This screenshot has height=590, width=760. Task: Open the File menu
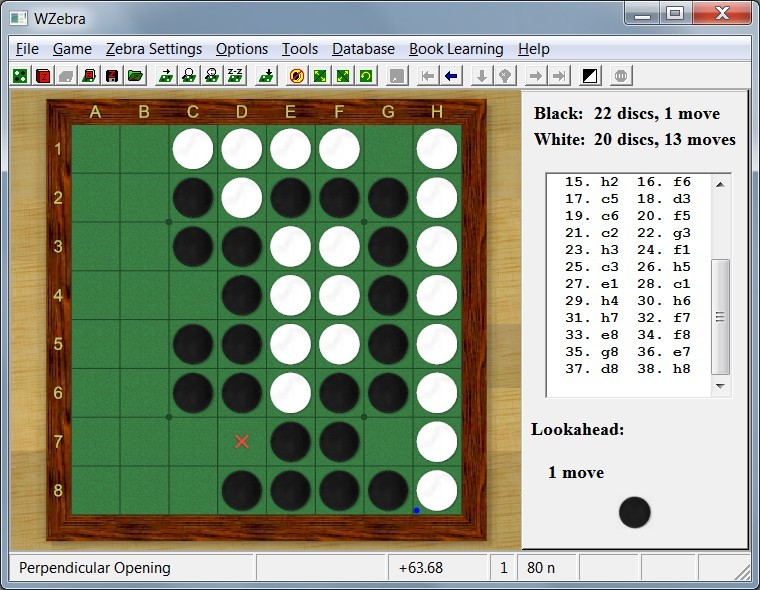27,49
